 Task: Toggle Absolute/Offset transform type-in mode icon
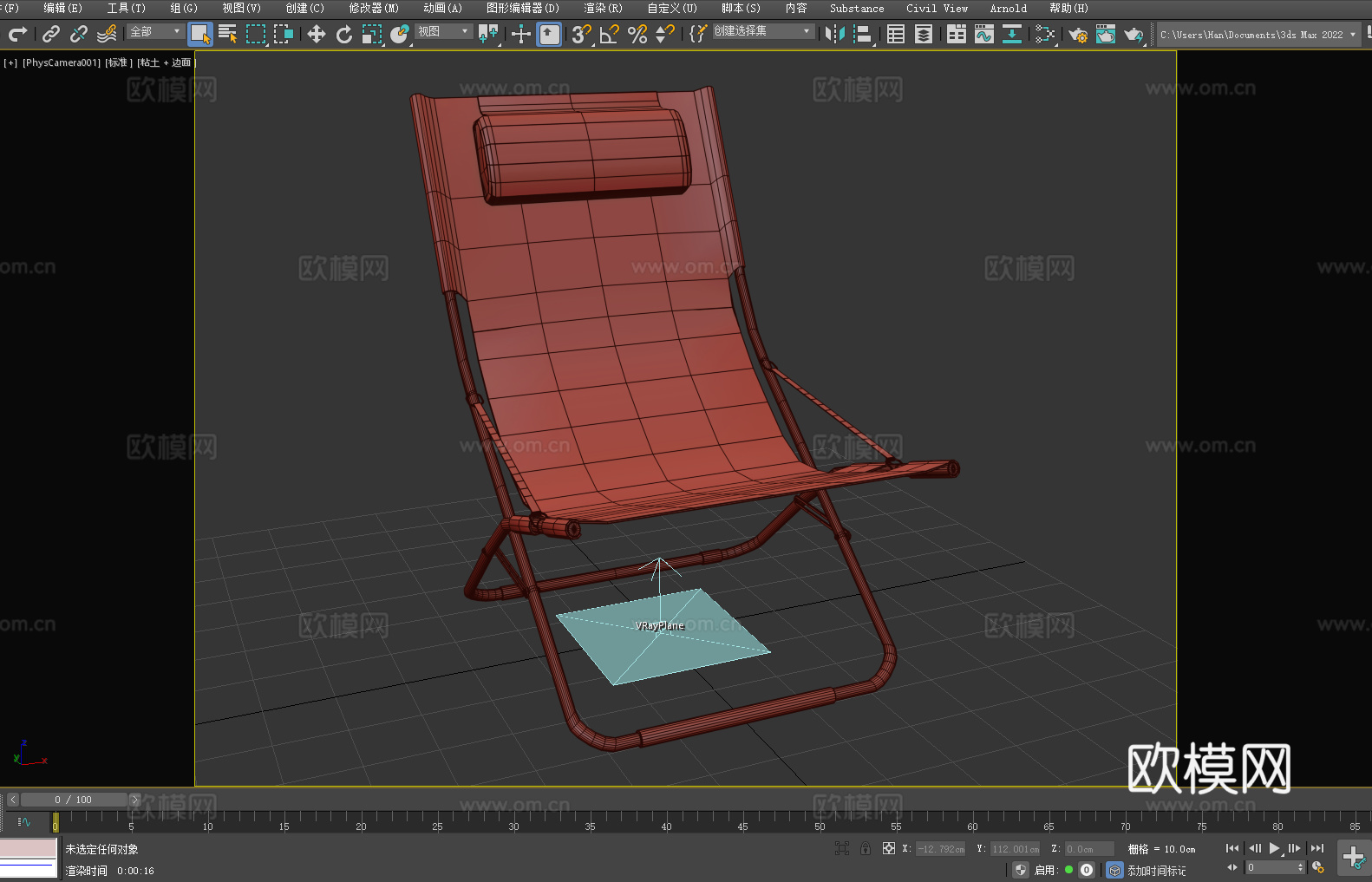point(889,848)
